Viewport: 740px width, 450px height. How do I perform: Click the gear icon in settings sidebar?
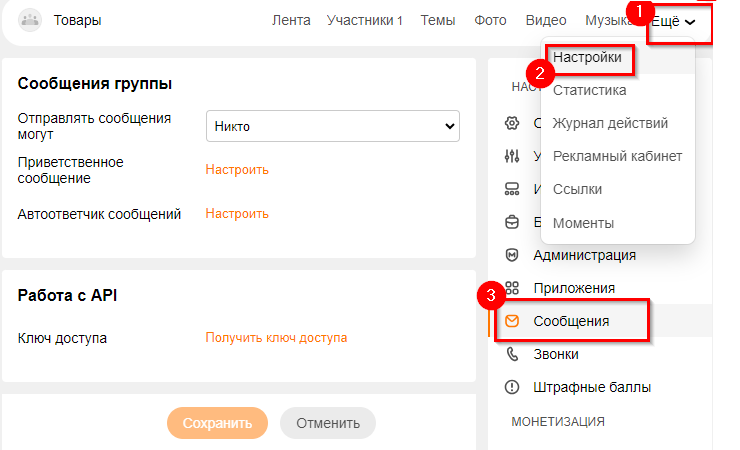[513, 123]
